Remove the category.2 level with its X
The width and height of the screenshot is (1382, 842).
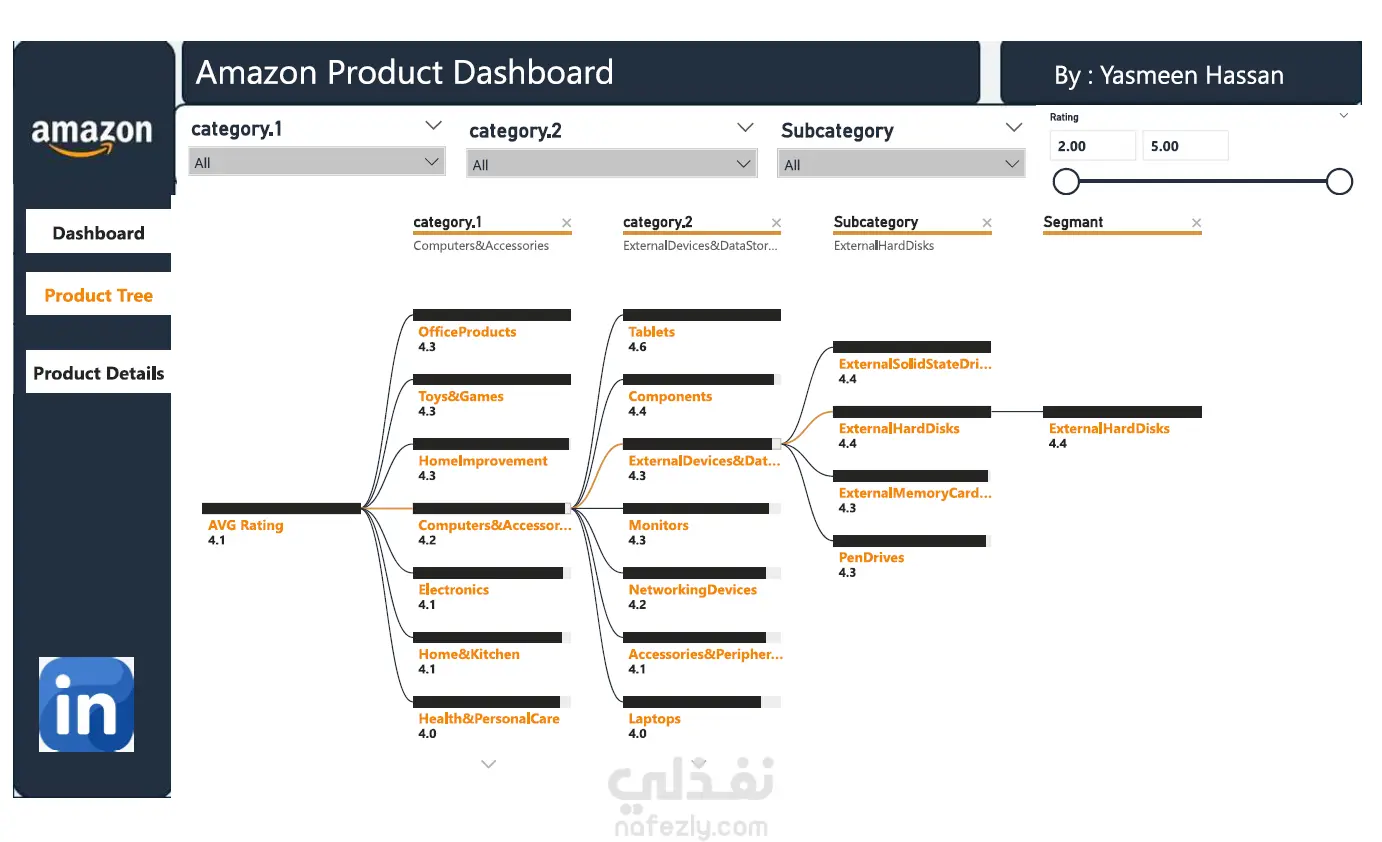click(776, 223)
